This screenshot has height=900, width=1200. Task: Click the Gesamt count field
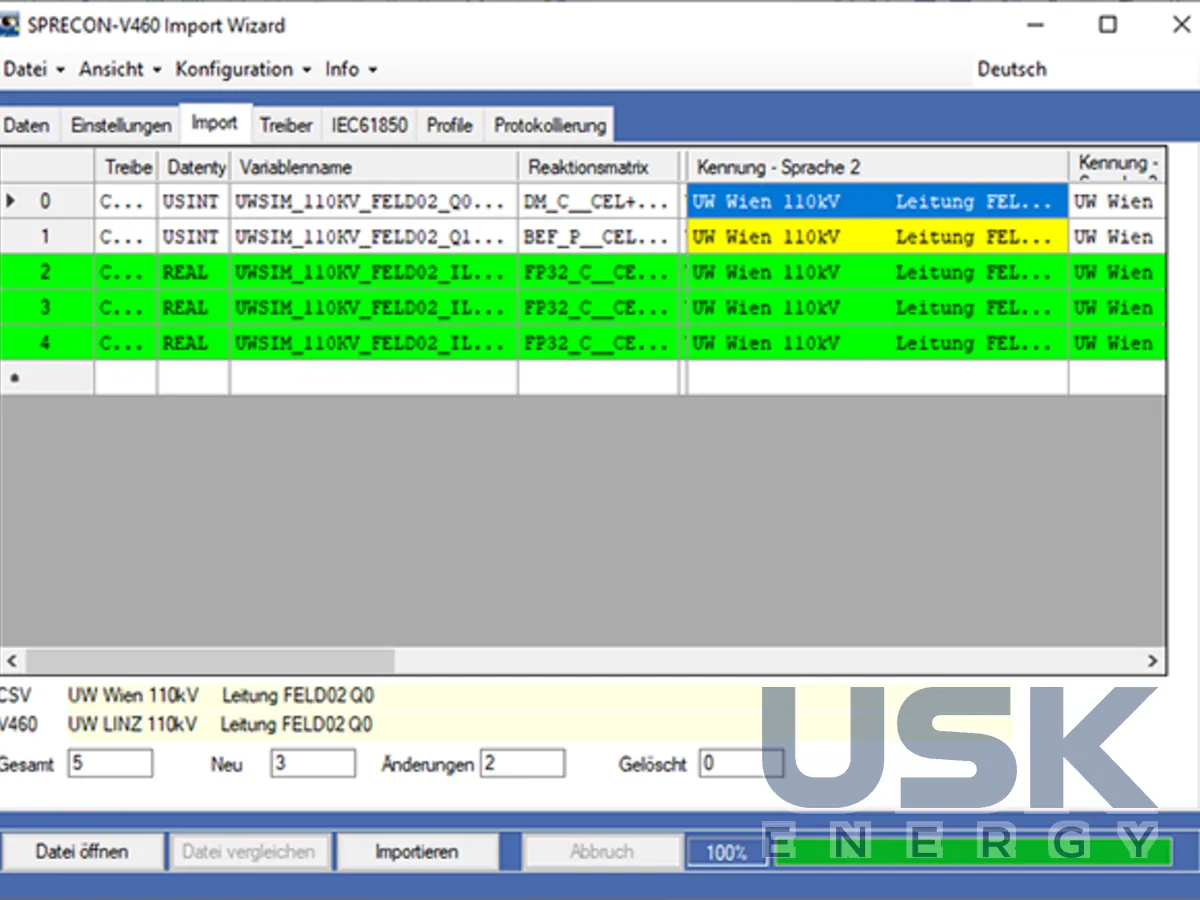(110, 764)
